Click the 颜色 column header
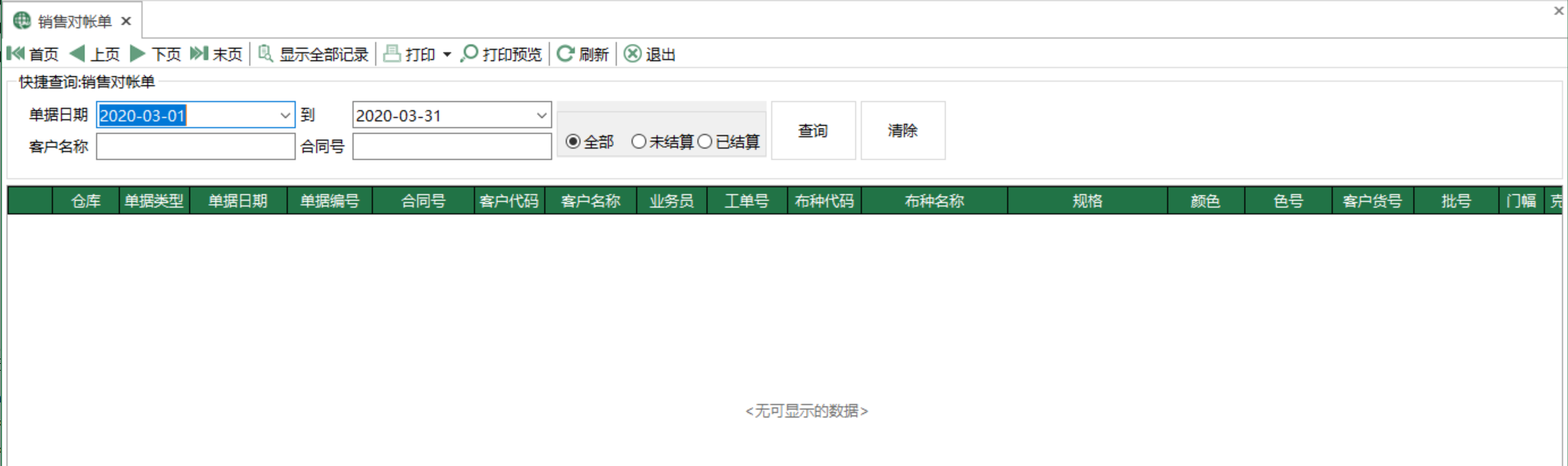Viewport: 1568px width, 466px height. pyautogui.click(x=1206, y=200)
